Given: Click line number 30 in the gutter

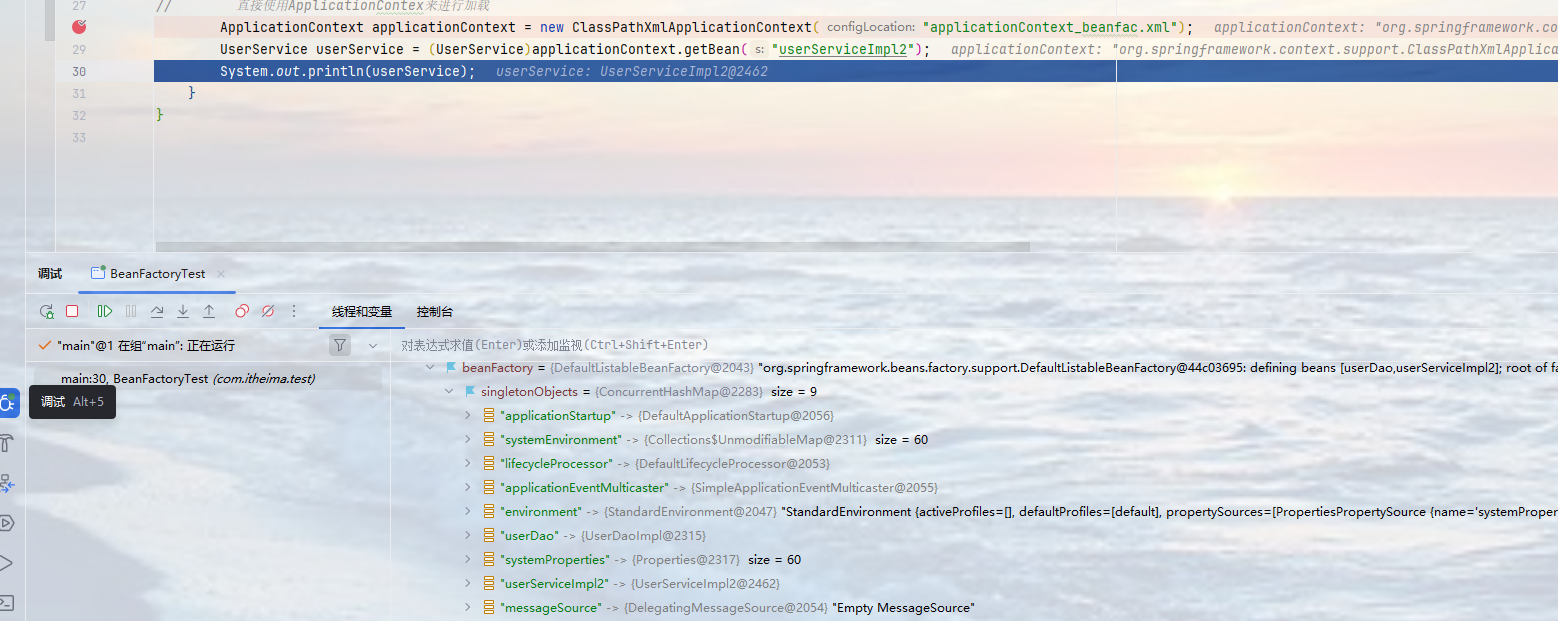Looking at the screenshot, I should point(79,71).
